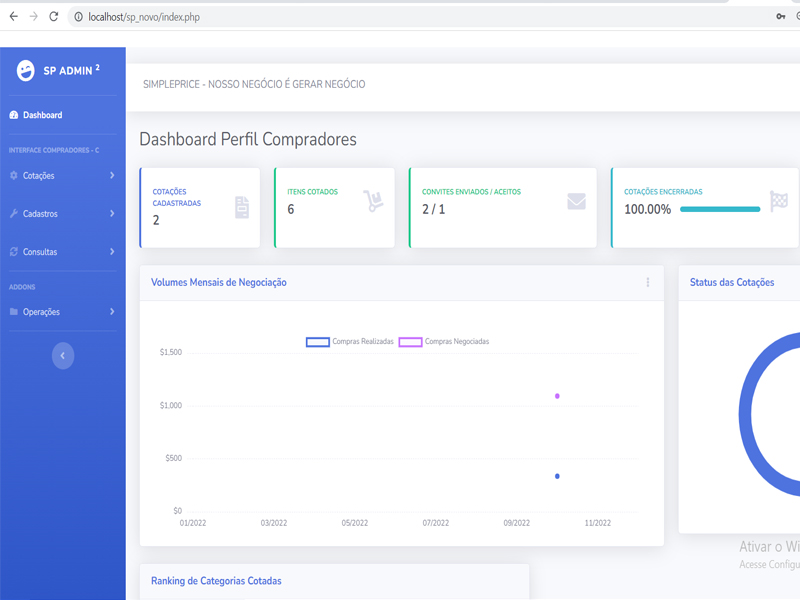Click the purple Compras Negociadas data point
The image size is (800, 600).
click(557, 396)
